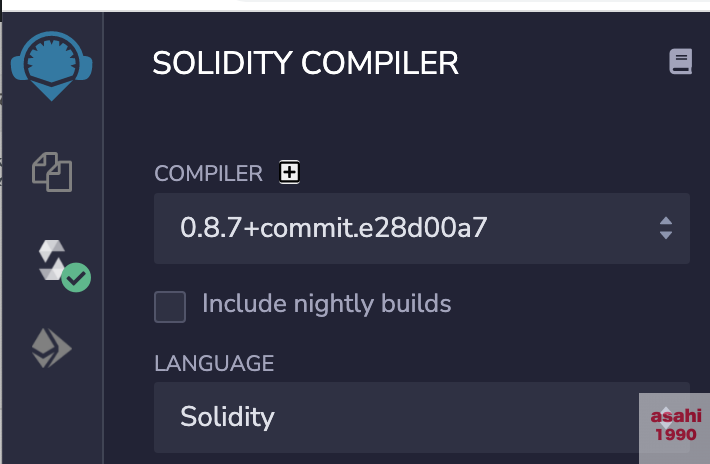Open Deploy & run transactions icon

point(52,348)
